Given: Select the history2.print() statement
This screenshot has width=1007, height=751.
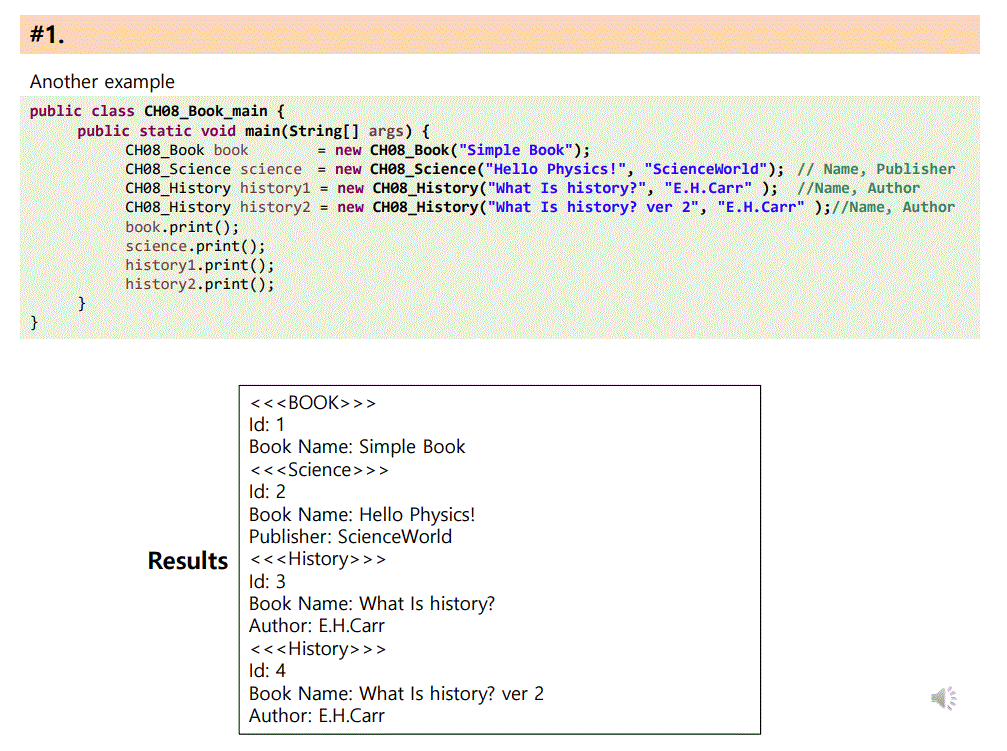Looking at the screenshot, I should [x=200, y=284].
